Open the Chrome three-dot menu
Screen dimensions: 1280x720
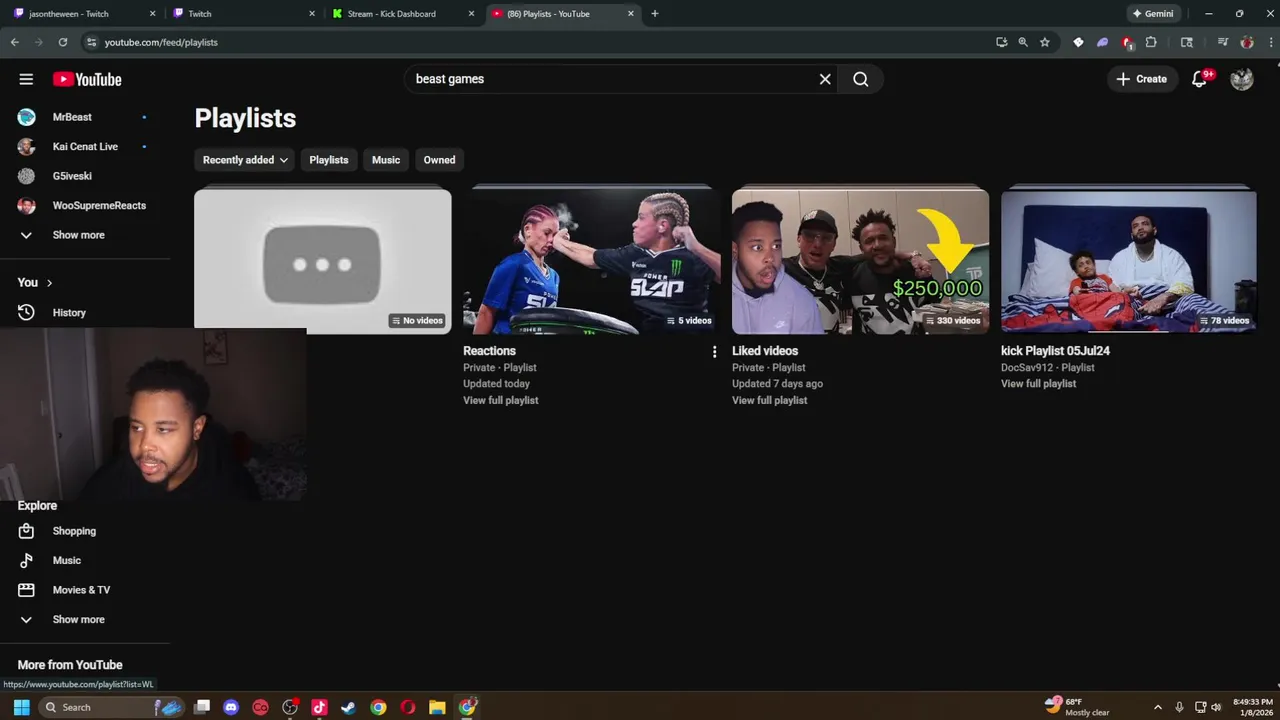[1269, 42]
